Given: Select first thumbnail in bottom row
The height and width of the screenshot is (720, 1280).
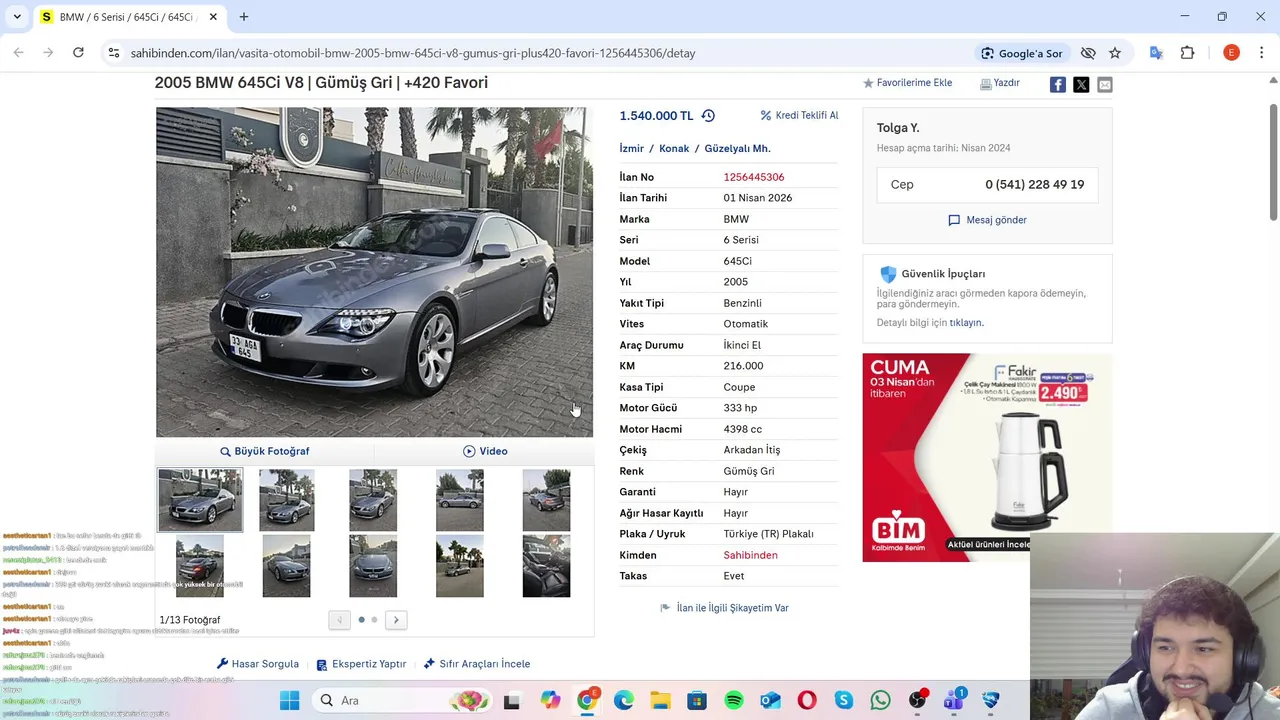Looking at the screenshot, I should 200,566.
